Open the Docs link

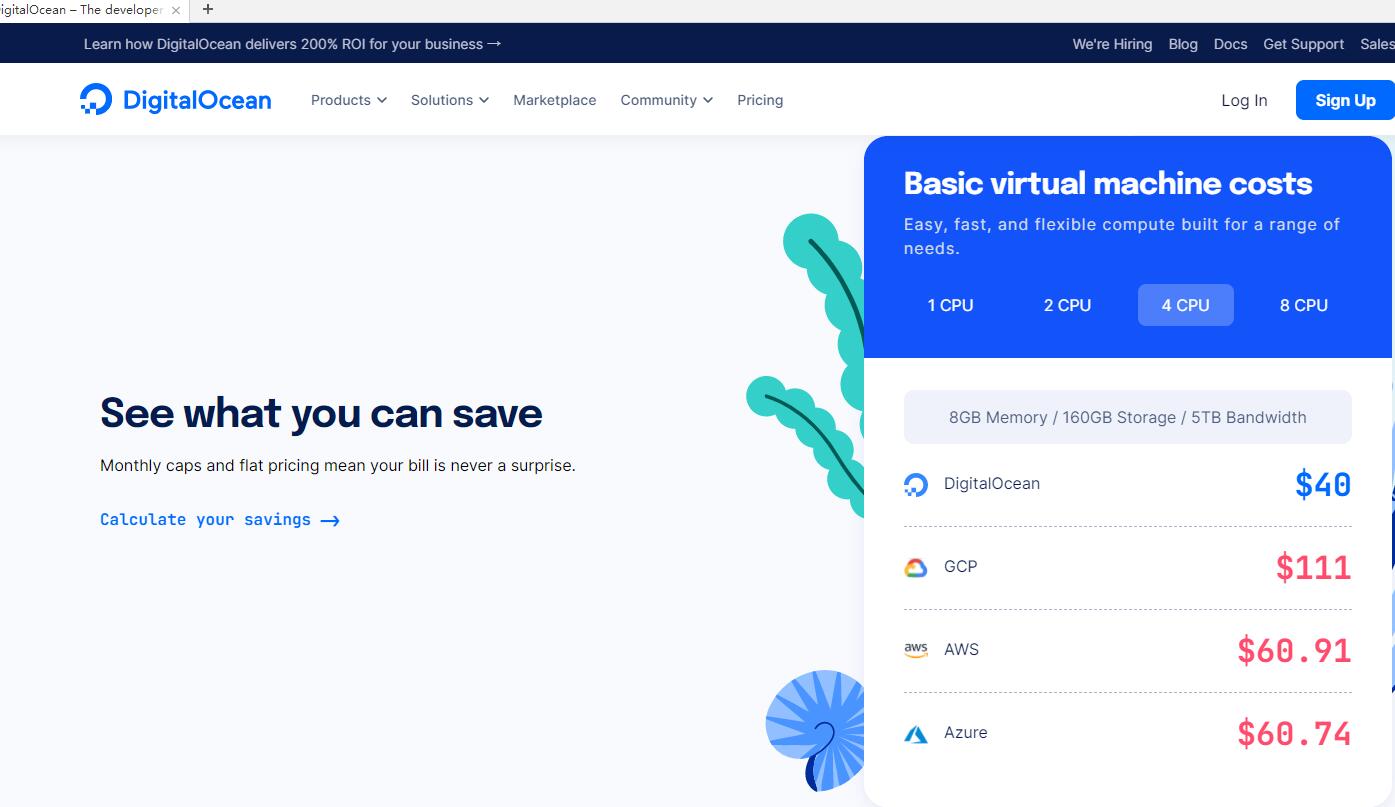(x=1230, y=44)
